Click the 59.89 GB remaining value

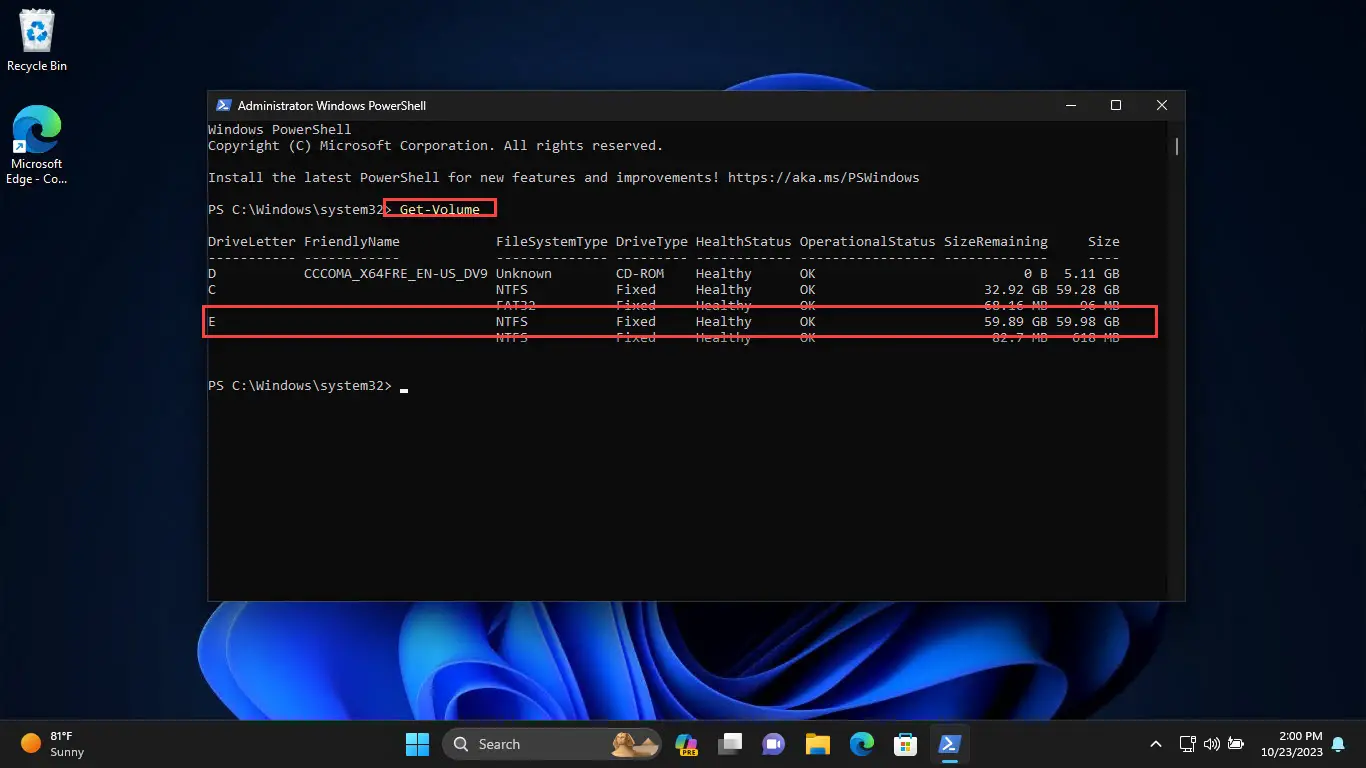(1016, 321)
